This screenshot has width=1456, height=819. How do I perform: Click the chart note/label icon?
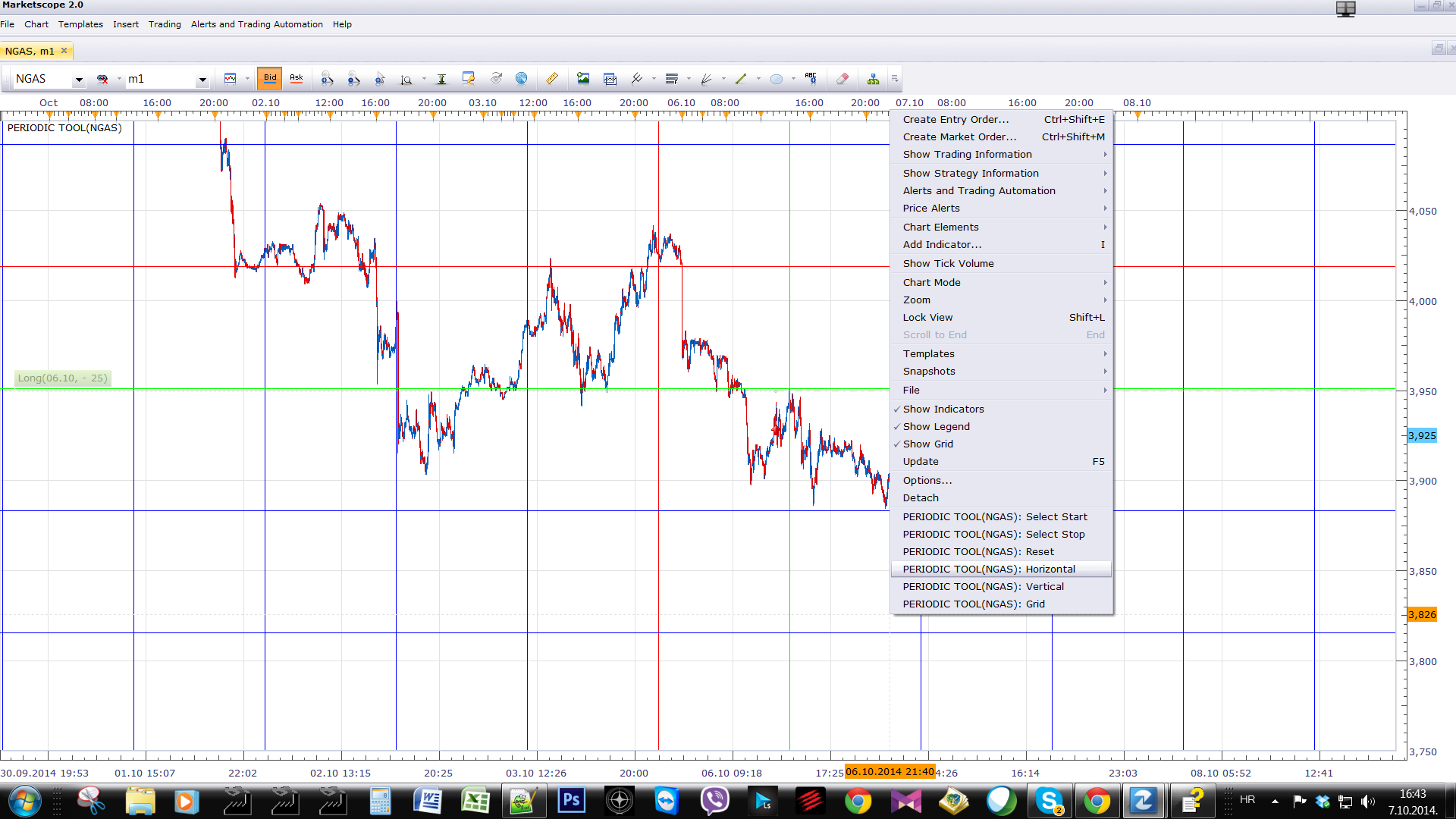point(469,78)
